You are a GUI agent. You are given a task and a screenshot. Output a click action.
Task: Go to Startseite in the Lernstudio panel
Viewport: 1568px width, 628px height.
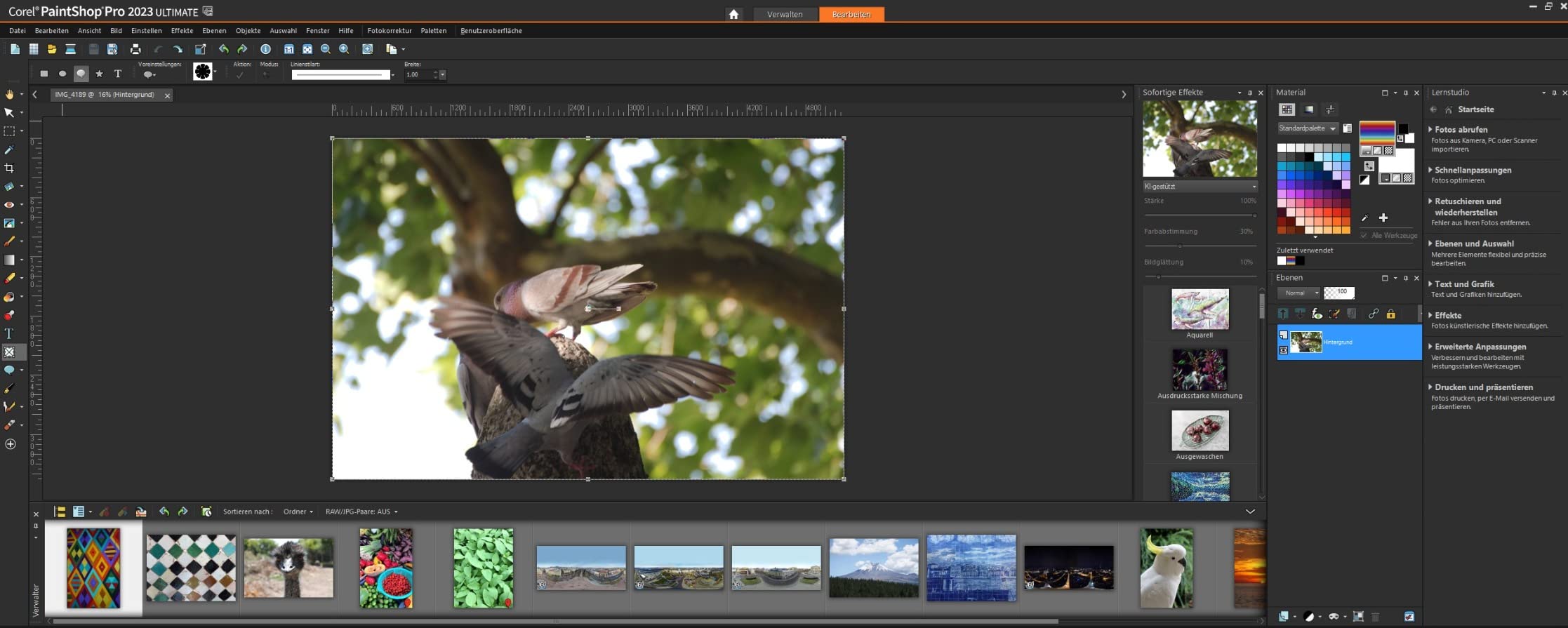pos(1475,109)
